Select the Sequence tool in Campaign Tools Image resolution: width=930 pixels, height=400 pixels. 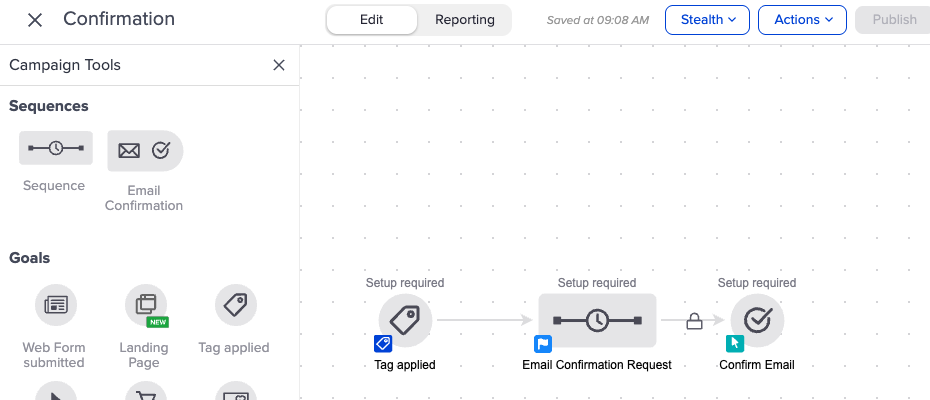click(55, 149)
